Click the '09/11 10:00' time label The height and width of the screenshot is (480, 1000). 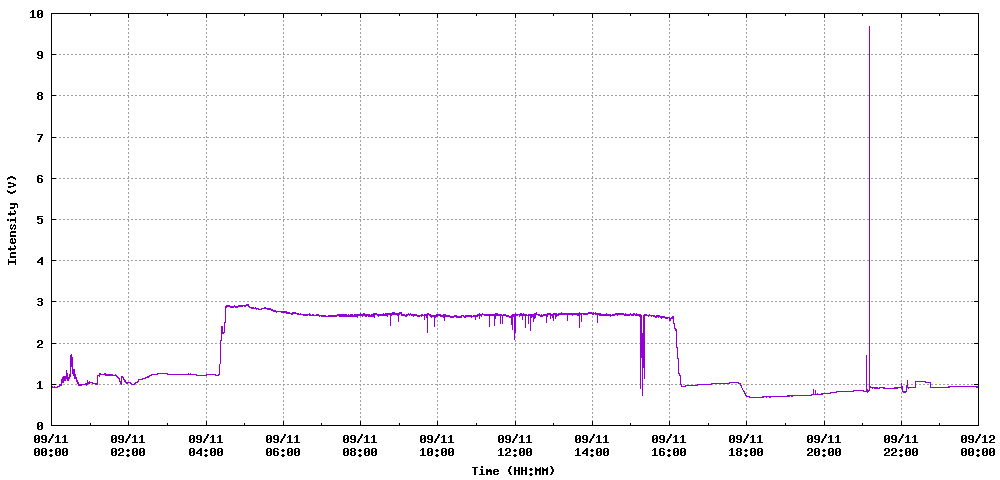click(x=438, y=446)
